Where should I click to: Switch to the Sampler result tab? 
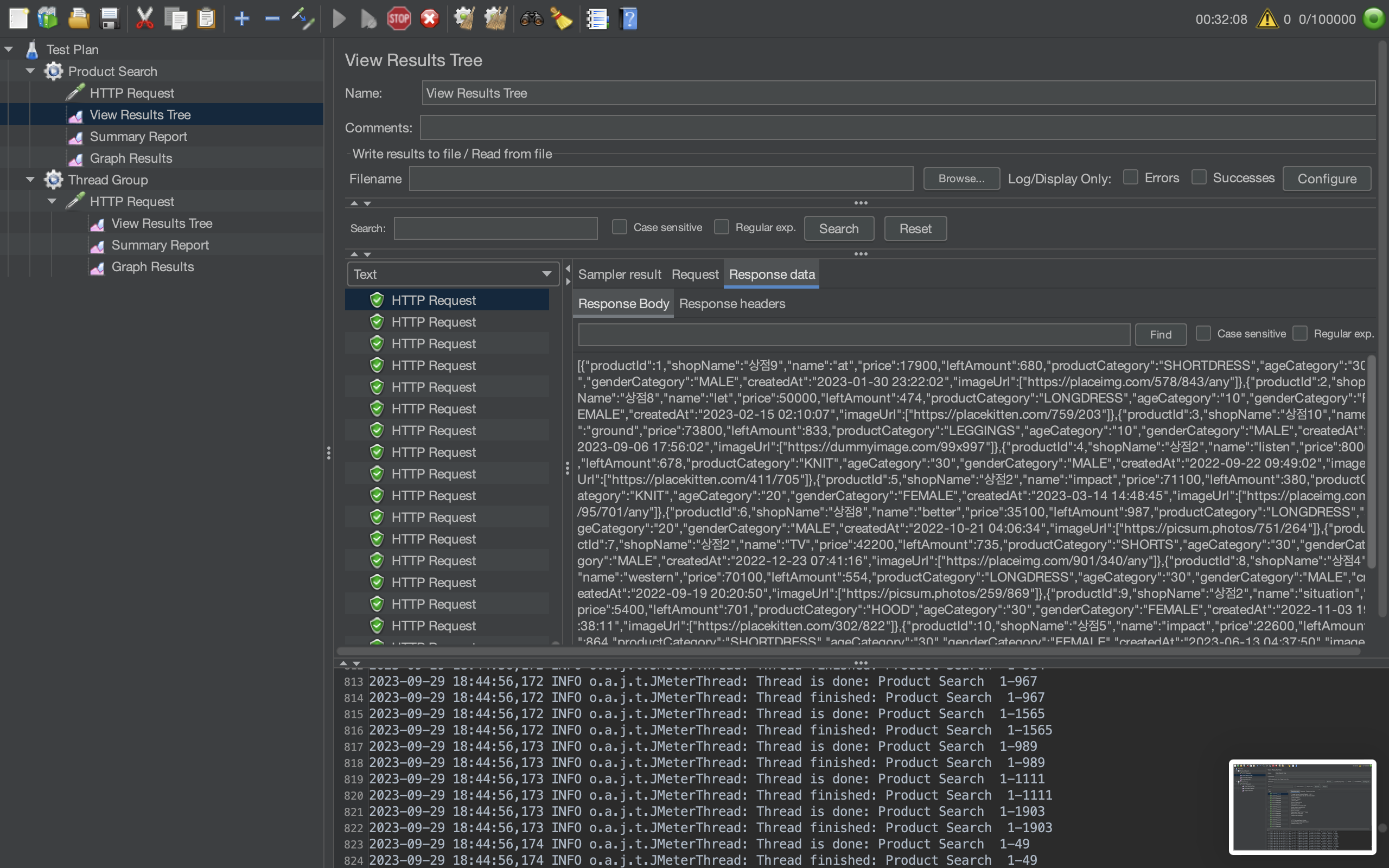[619, 275]
